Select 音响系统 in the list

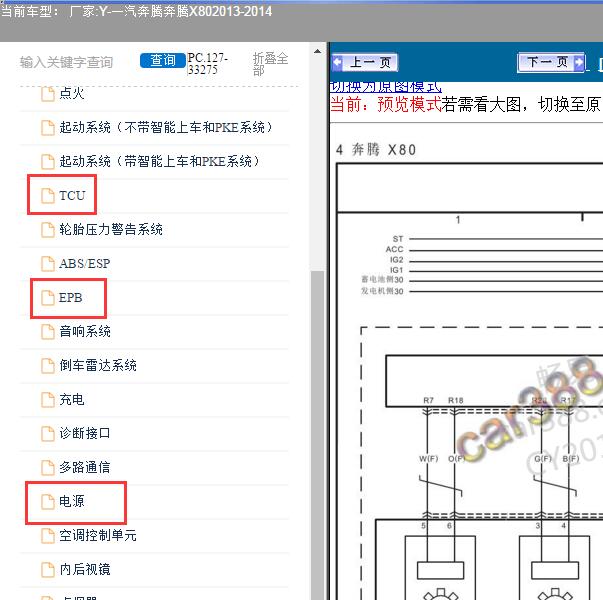pos(85,331)
